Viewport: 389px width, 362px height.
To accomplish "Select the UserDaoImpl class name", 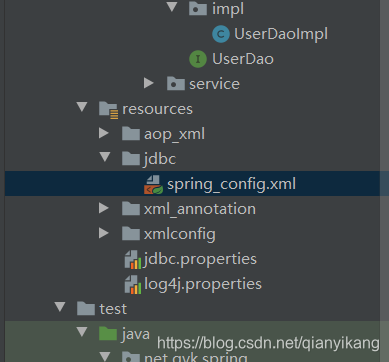I will 281,34.
